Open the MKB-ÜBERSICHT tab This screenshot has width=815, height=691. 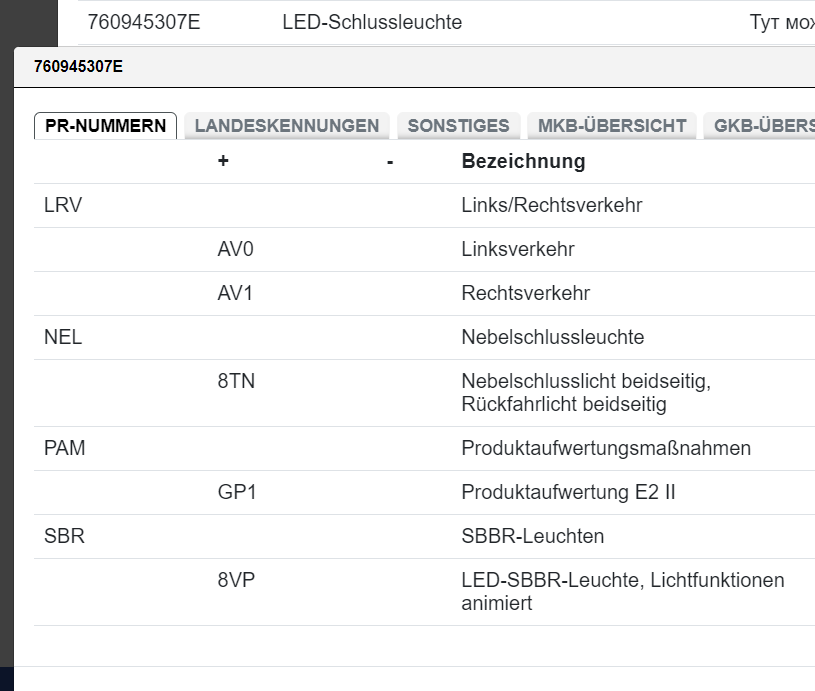pos(611,126)
